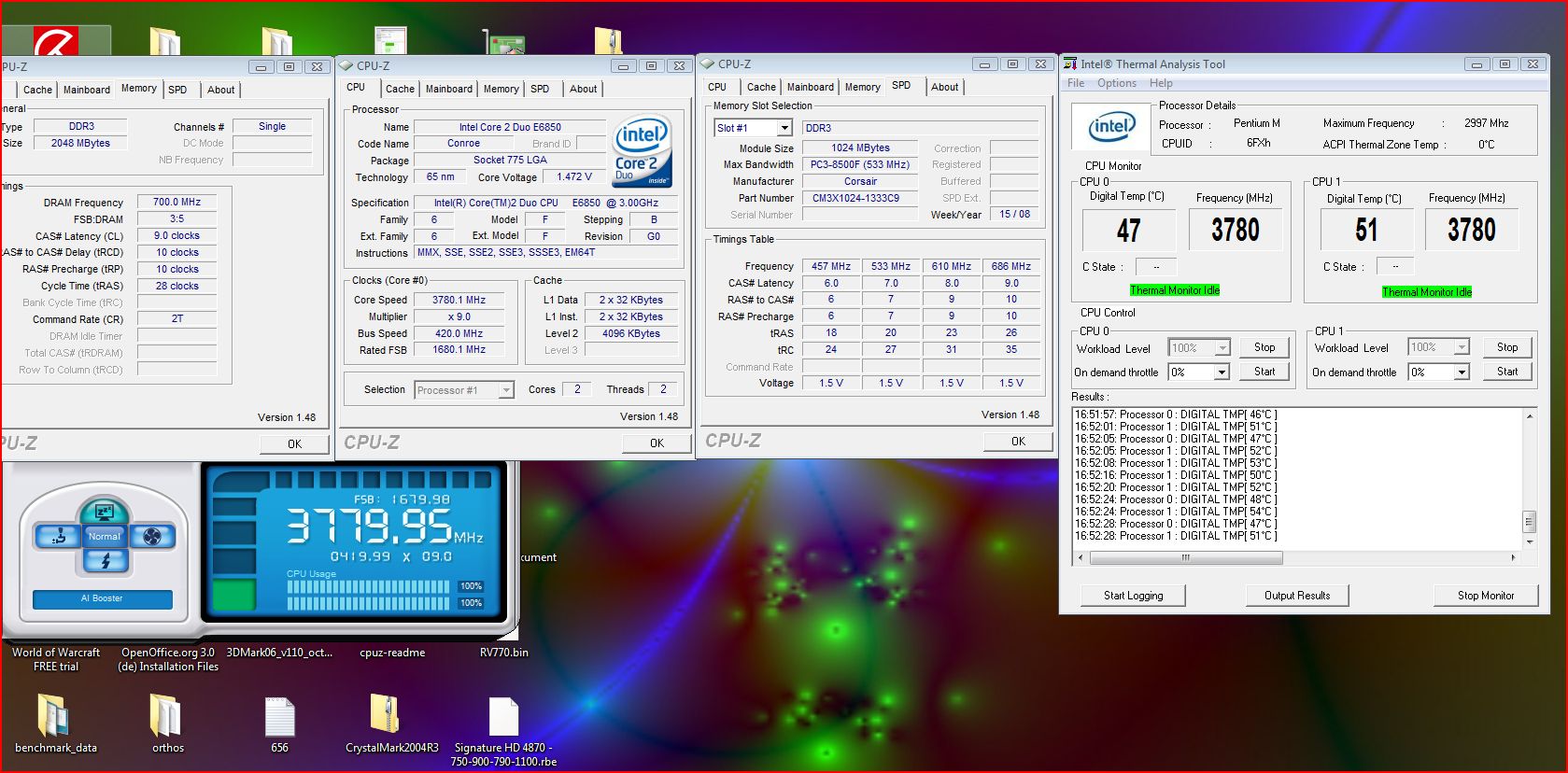Click the CPU 1 Start button
1568x773 pixels.
(x=1507, y=372)
